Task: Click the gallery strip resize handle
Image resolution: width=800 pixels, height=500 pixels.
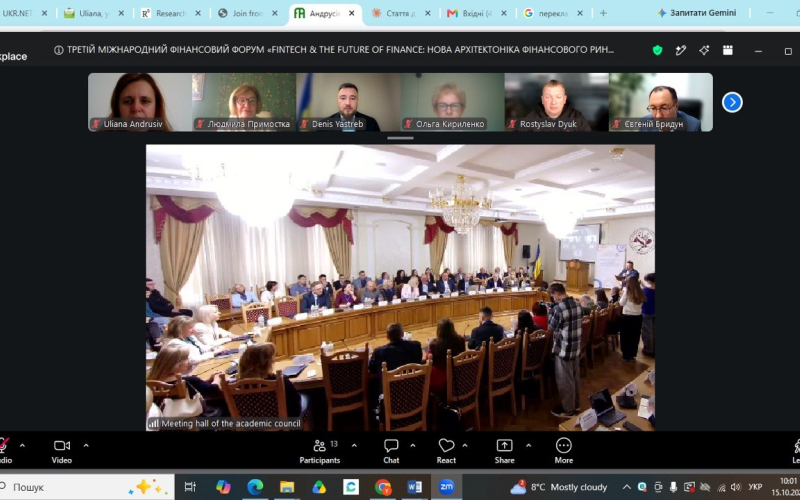Action: click(400, 138)
